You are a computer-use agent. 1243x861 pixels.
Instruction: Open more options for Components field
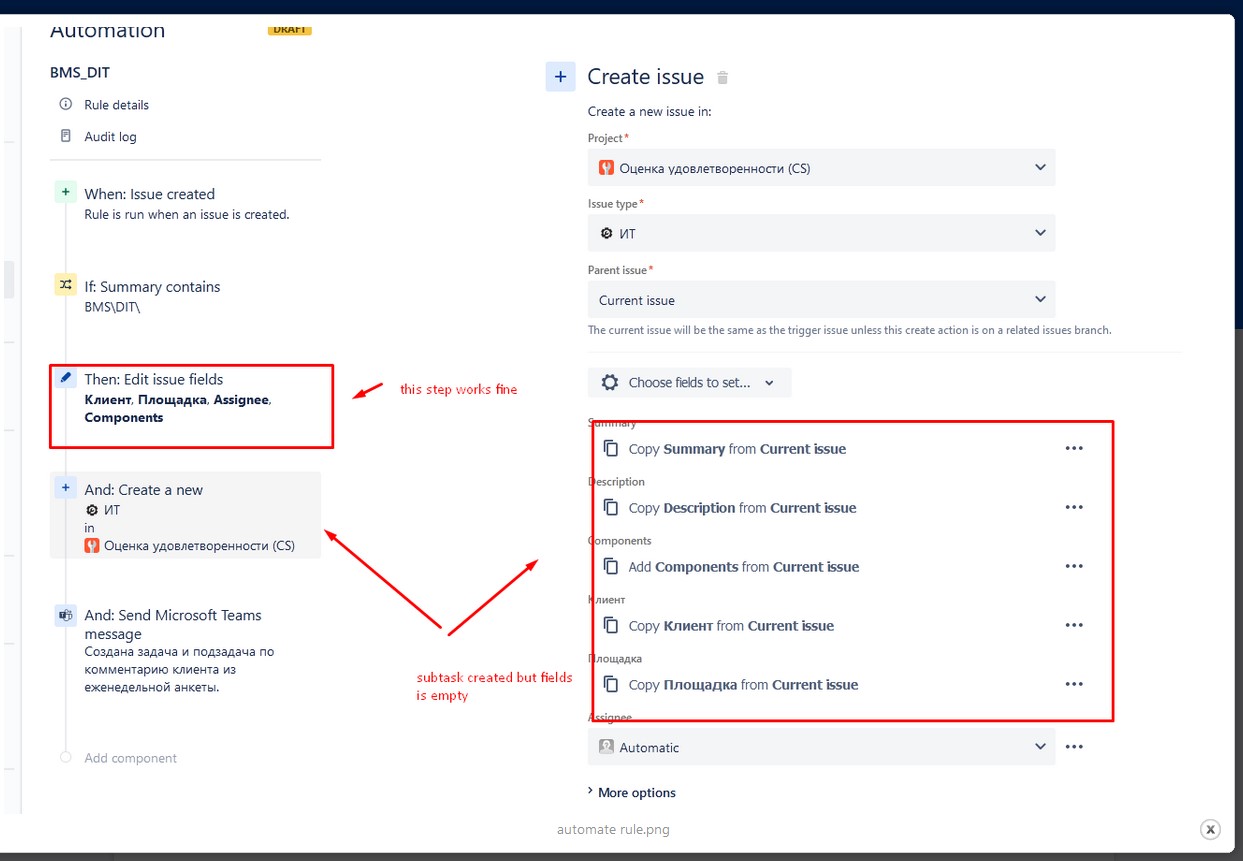[1074, 567]
